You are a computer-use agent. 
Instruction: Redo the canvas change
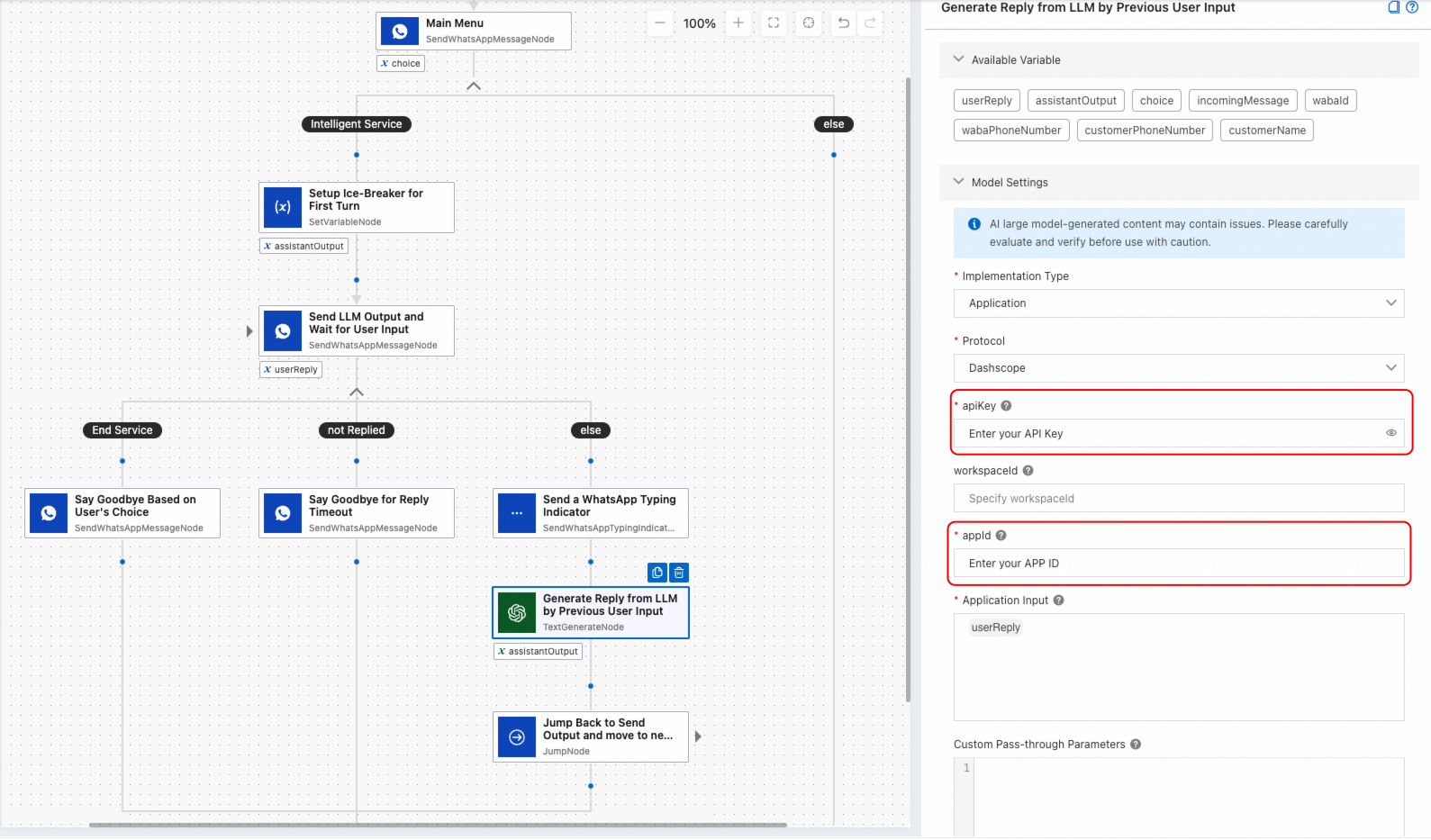click(x=870, y=23)
